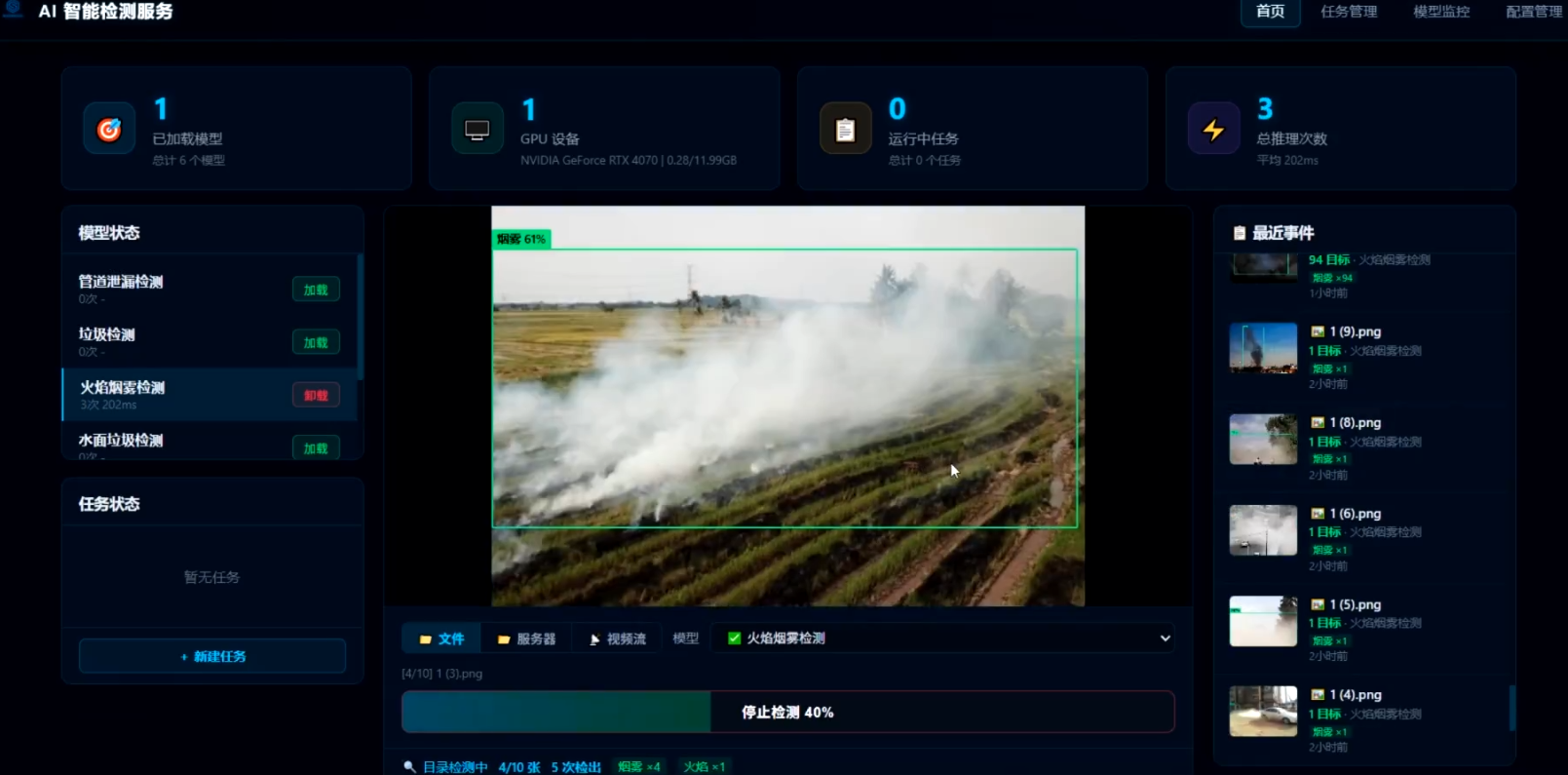1568x775 pixels.
Task: Click the smoke detection preview image
Action: coord(787,406)
